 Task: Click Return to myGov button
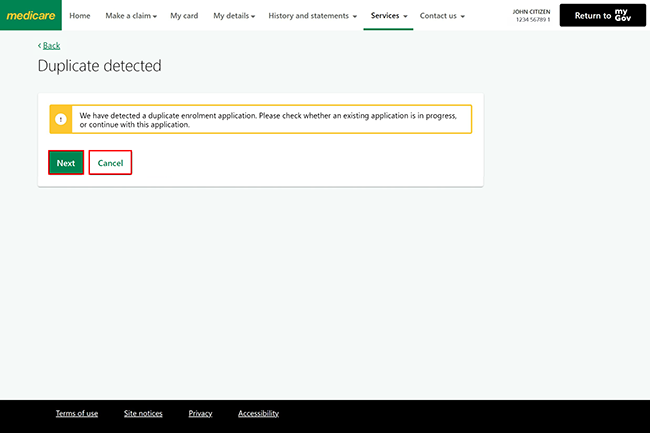tap(602, 15)
